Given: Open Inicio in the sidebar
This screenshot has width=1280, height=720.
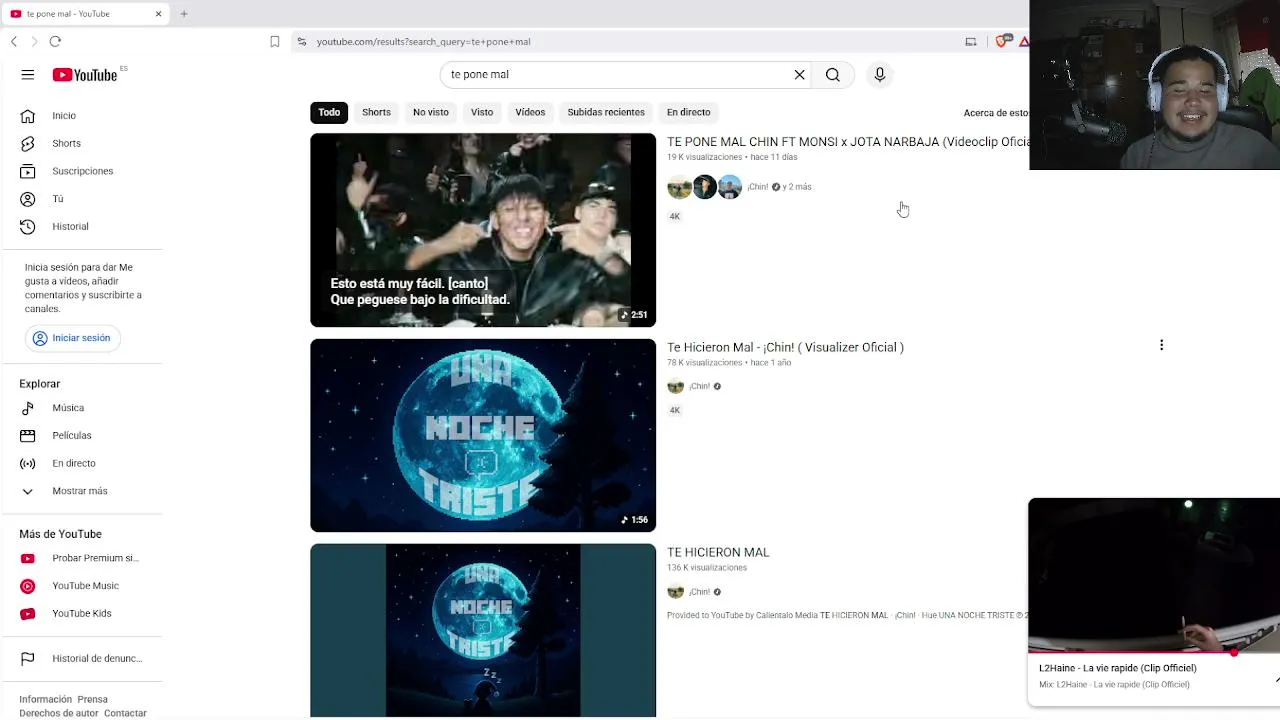Looking at the screenshot, I should 84,116.
